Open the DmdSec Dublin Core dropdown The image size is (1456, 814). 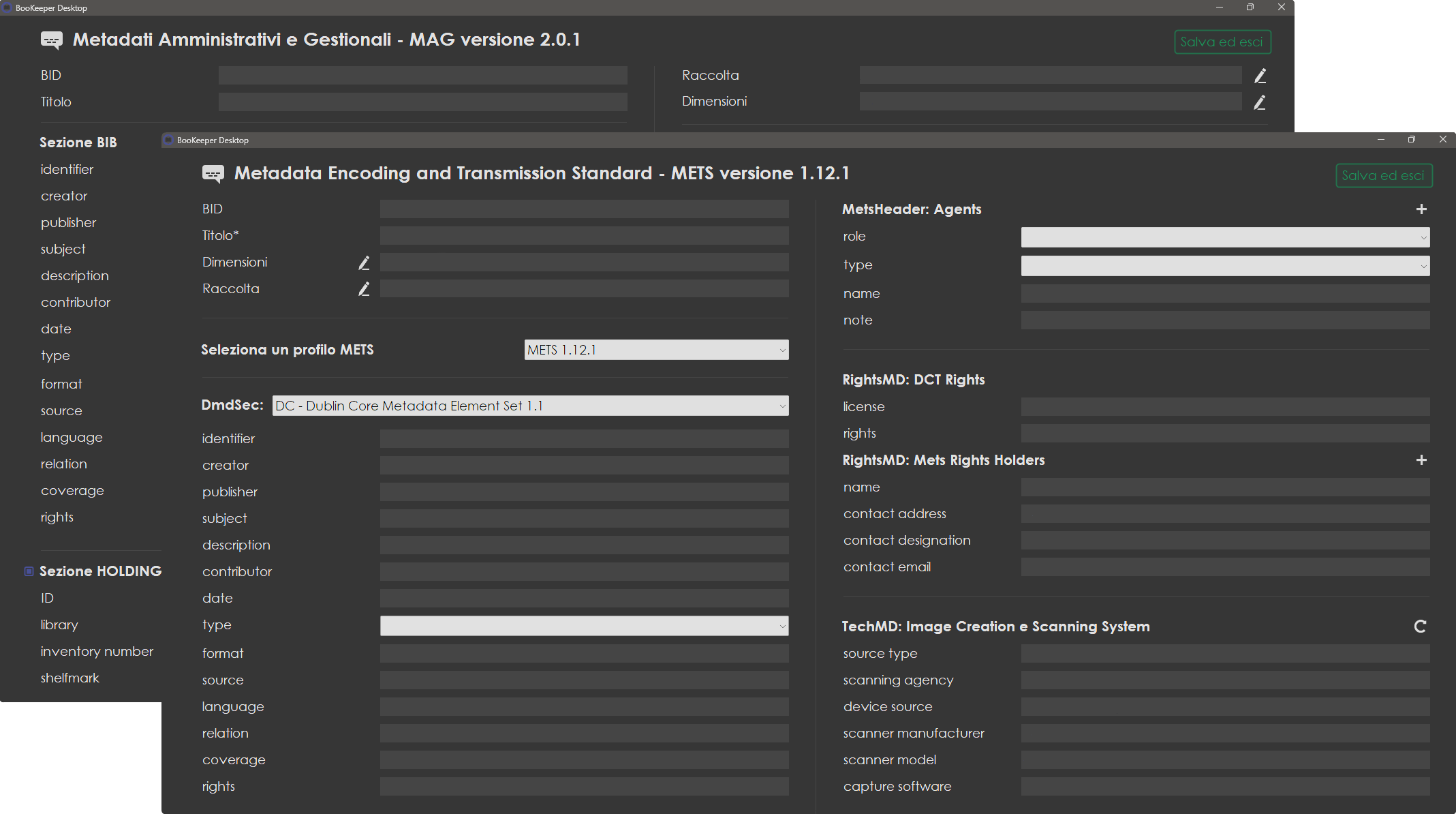[x=530, y=406]
